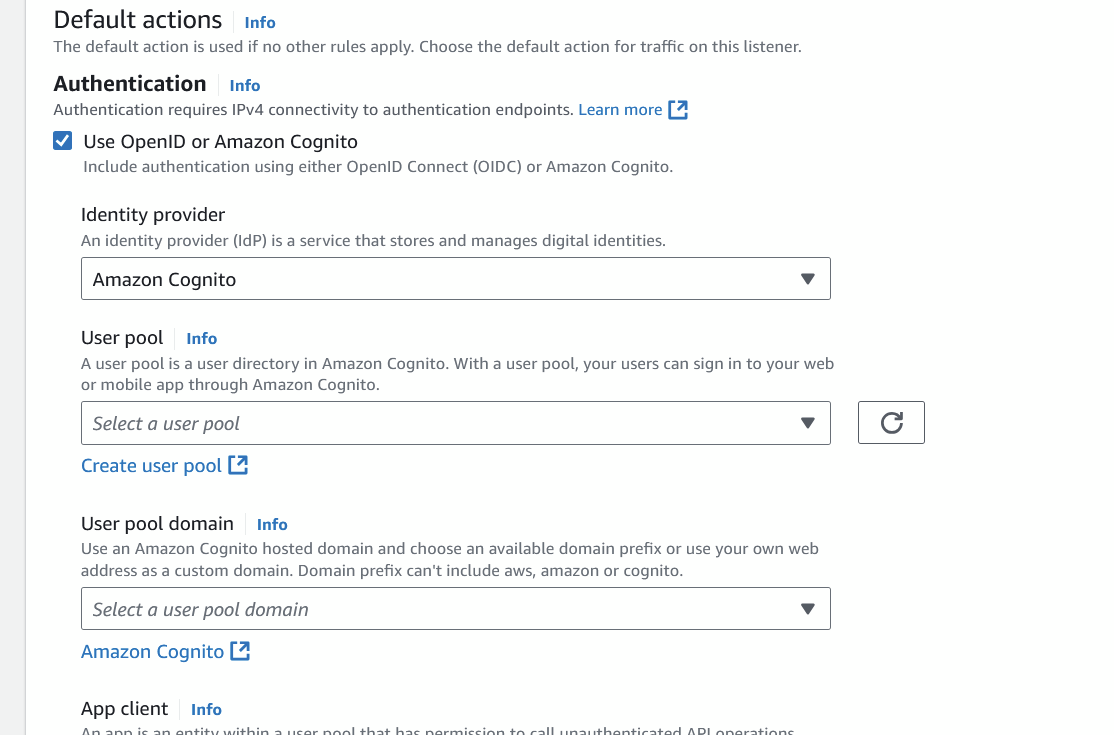The height and width of the screenshot is (735, 1114).
Task: Click external link icon beside Amazon Cognito link
Action: click(x=240, y=651)
